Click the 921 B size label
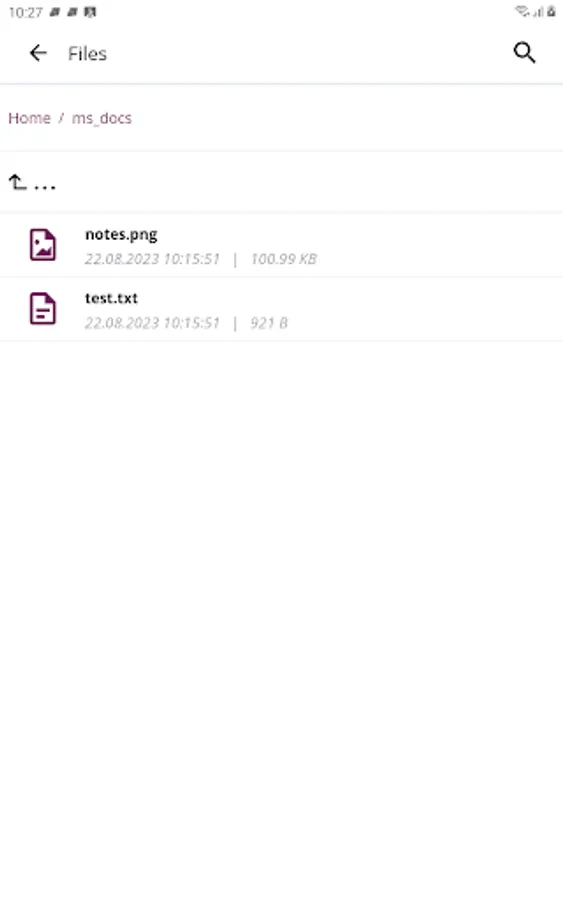 click(x=269, y=323)
